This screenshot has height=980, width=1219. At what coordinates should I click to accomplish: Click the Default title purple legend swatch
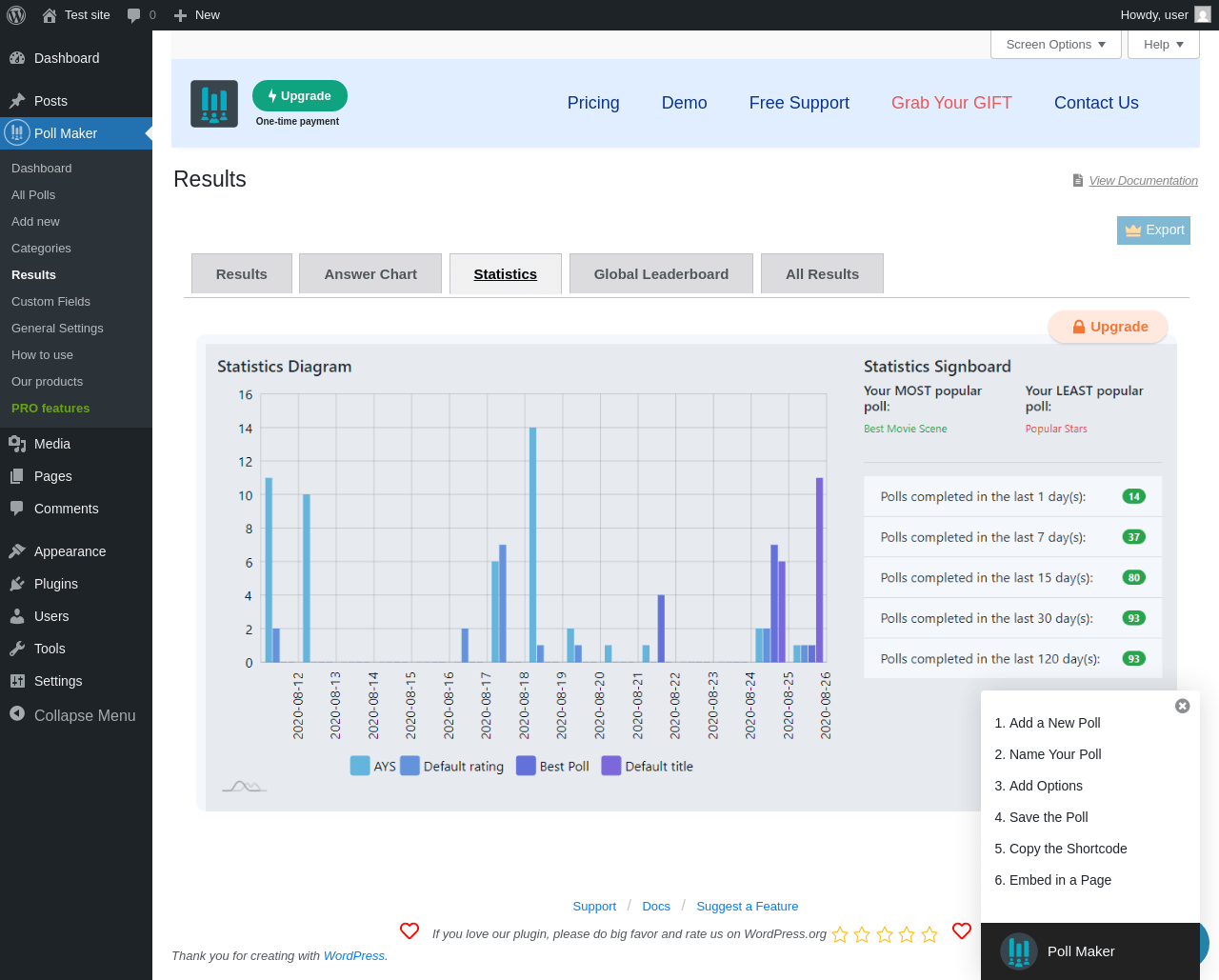(x=611, y=766)
